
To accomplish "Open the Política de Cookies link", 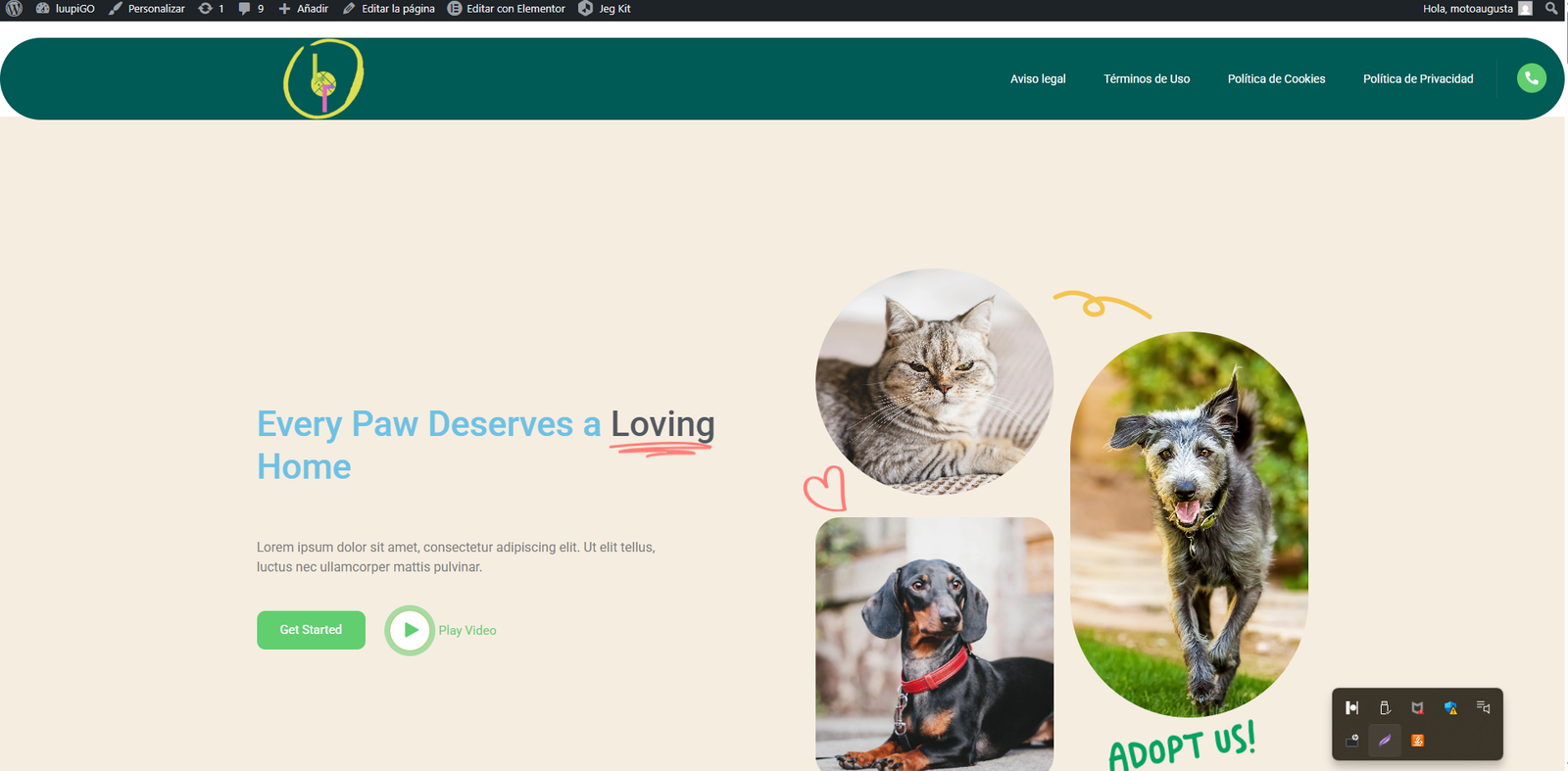I will (x=1276, y=78).
